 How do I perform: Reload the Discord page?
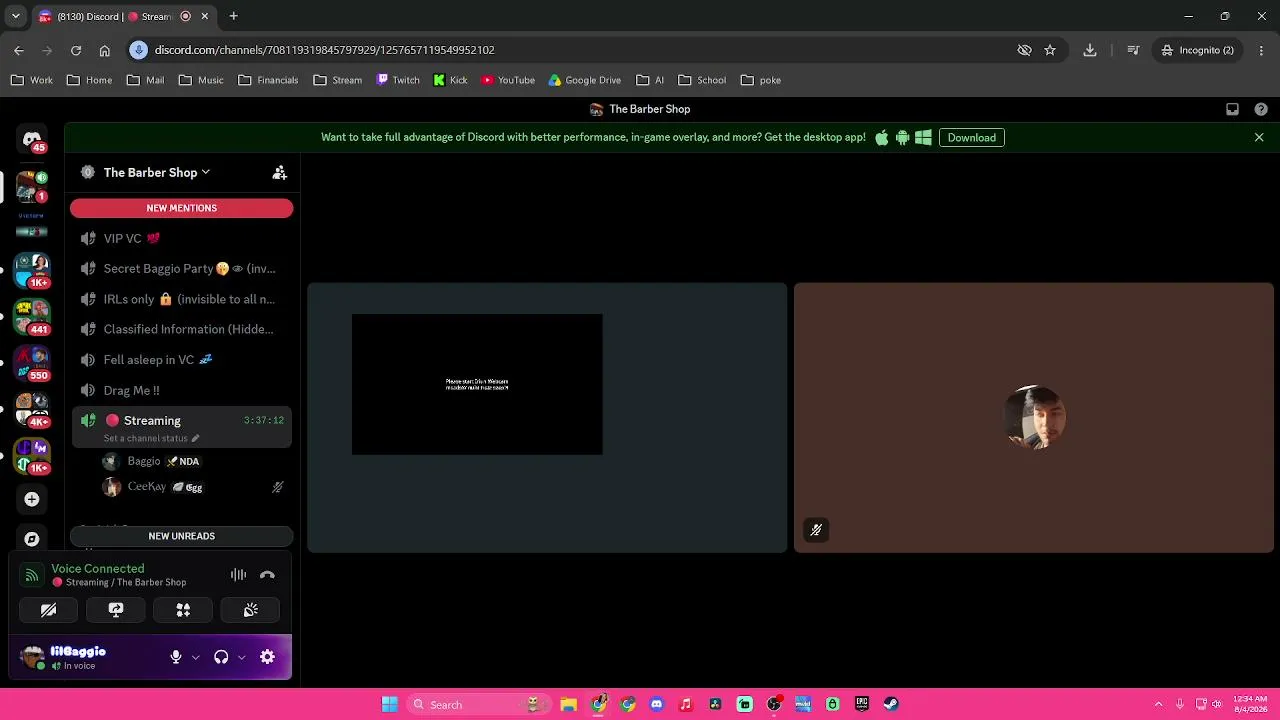(x=76, y=50)
